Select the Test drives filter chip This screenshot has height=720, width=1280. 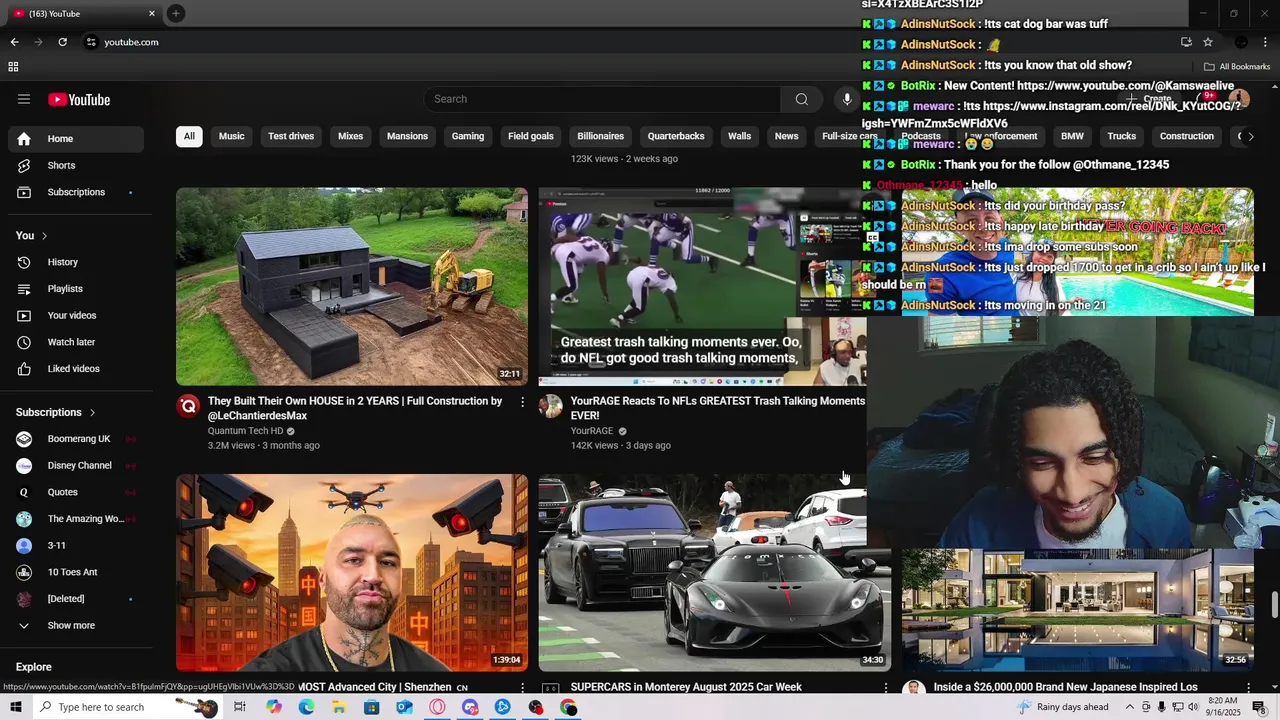[291, 136]
